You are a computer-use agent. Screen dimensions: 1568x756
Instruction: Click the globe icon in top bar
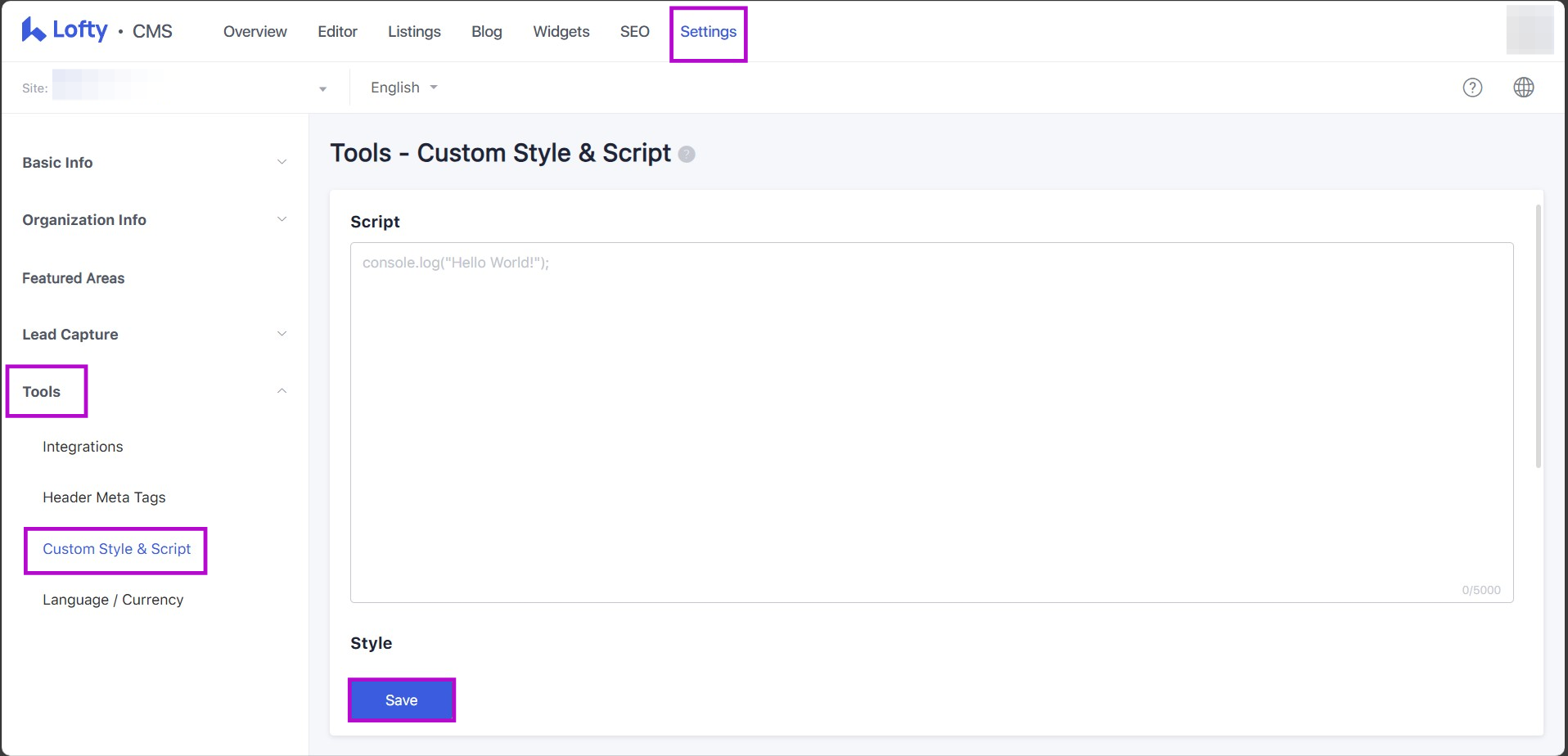point(1523,88)
